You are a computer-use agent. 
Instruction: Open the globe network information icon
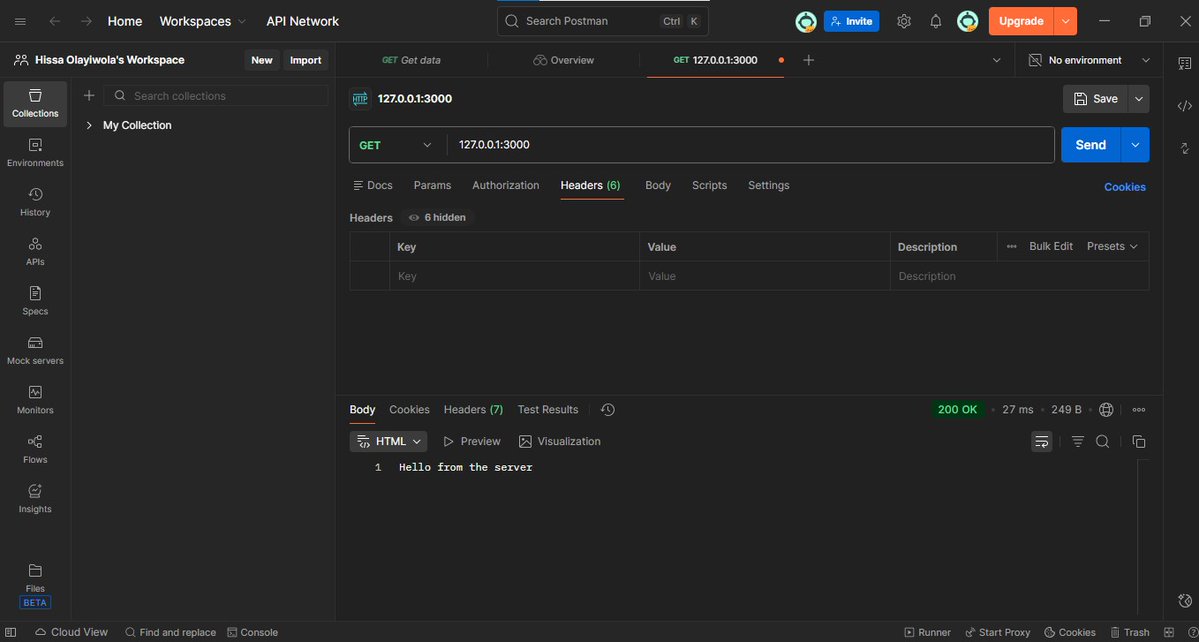(1106, 410)
